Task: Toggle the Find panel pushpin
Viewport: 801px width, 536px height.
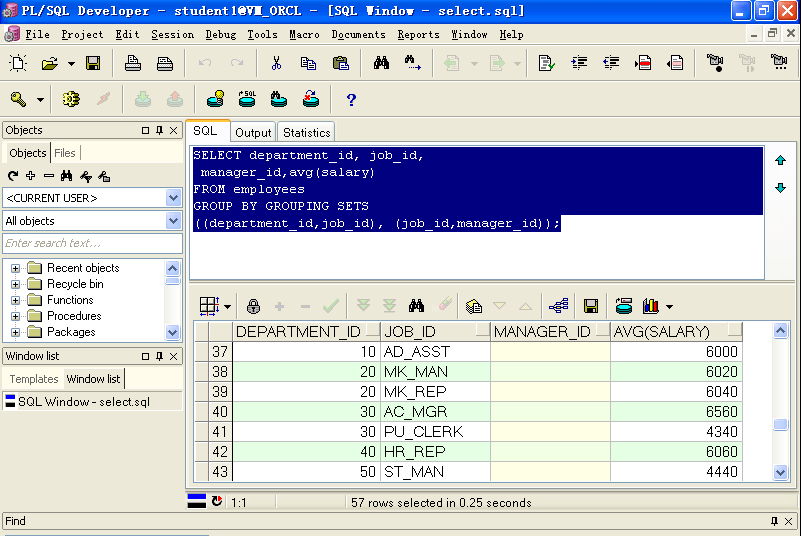Action: point(773,521)
